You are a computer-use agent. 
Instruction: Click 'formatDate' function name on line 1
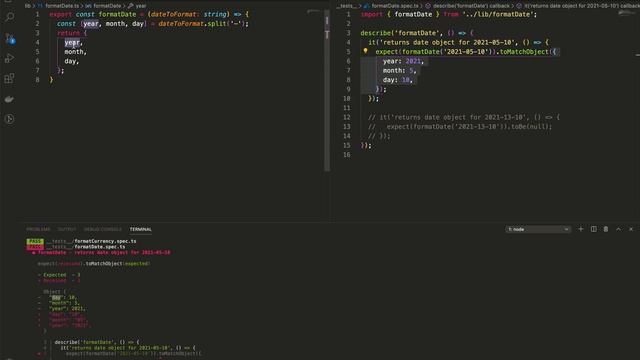(118, 14)
